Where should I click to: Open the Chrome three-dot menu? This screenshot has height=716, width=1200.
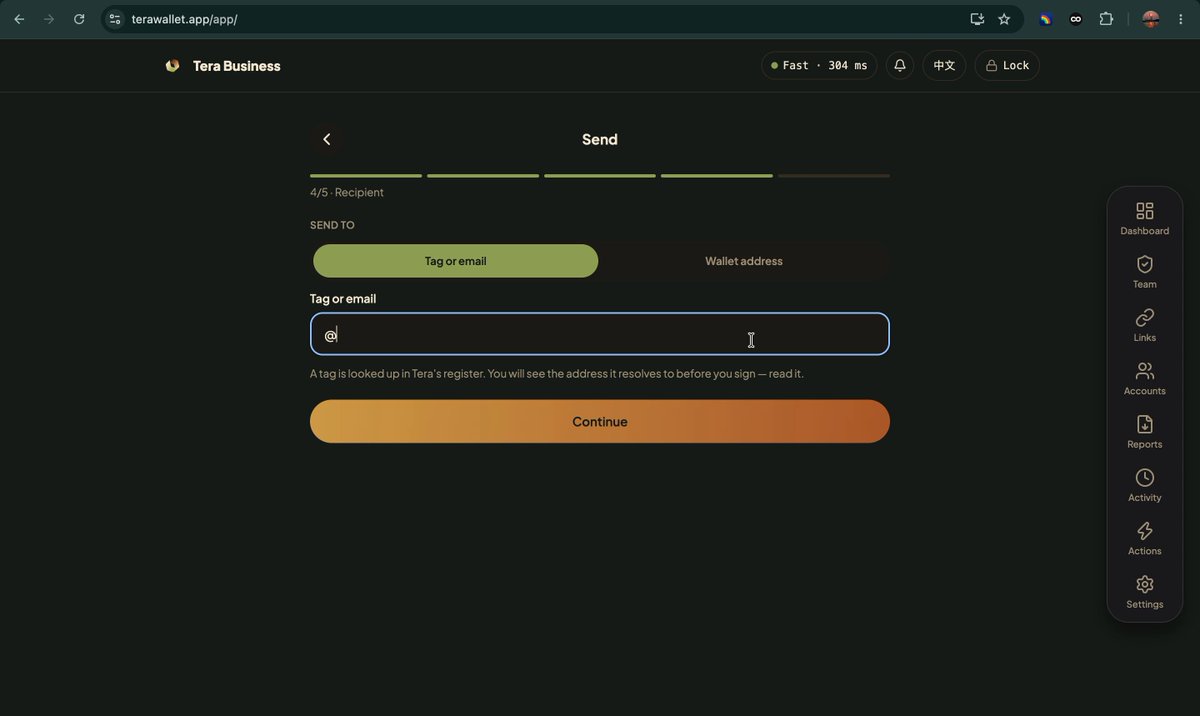coord(1180,19)
